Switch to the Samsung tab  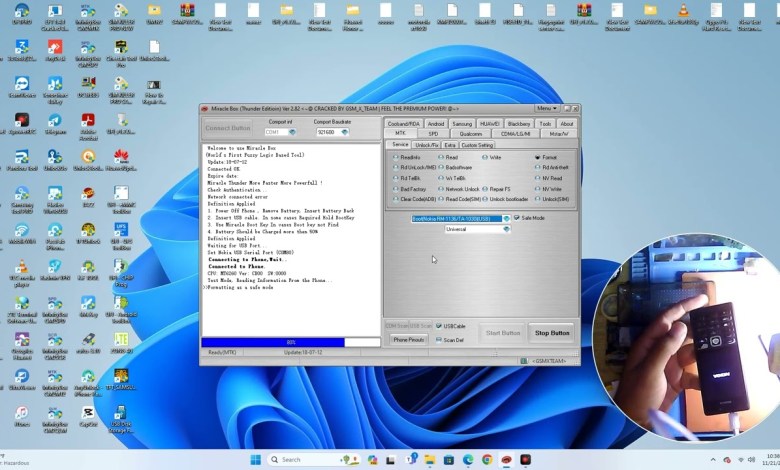click(x=462, y=124)
